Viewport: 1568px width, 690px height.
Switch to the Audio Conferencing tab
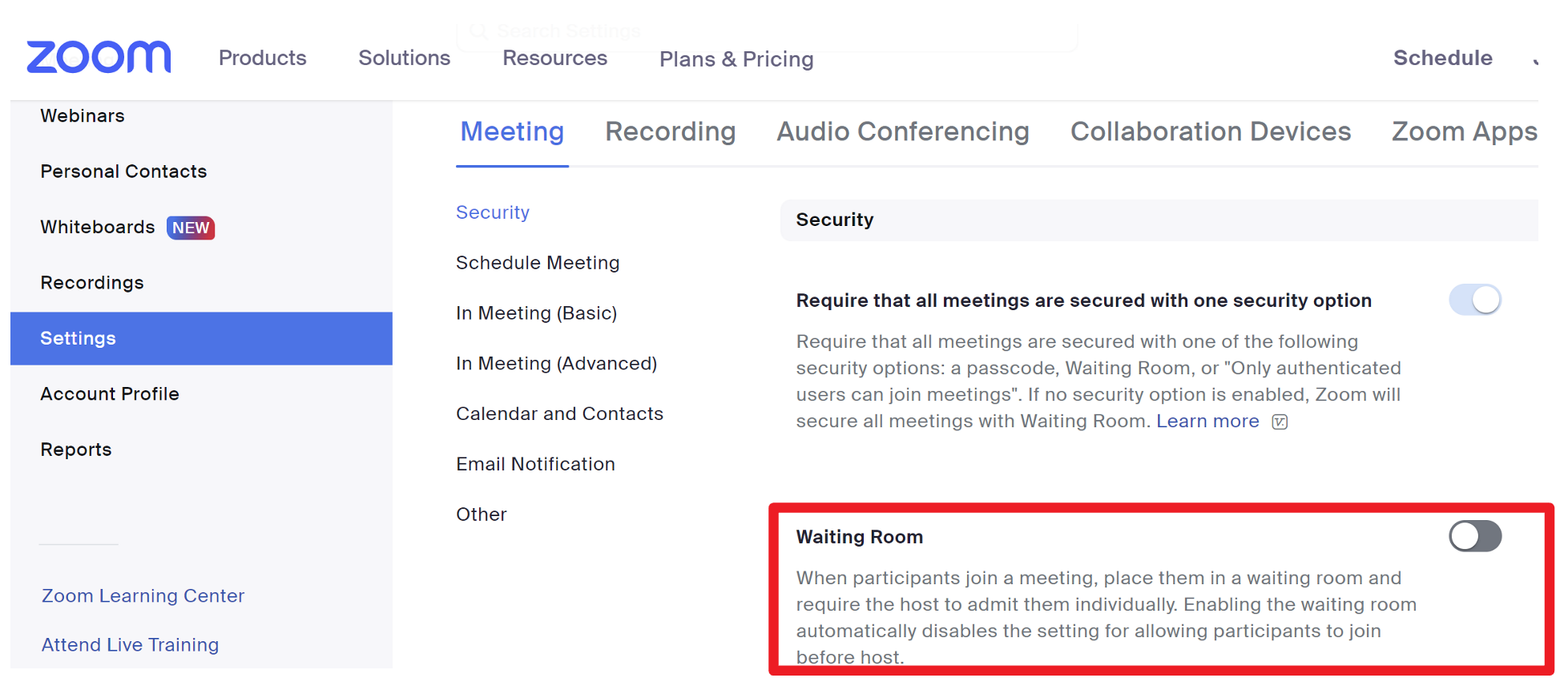(x=903, y=131)
